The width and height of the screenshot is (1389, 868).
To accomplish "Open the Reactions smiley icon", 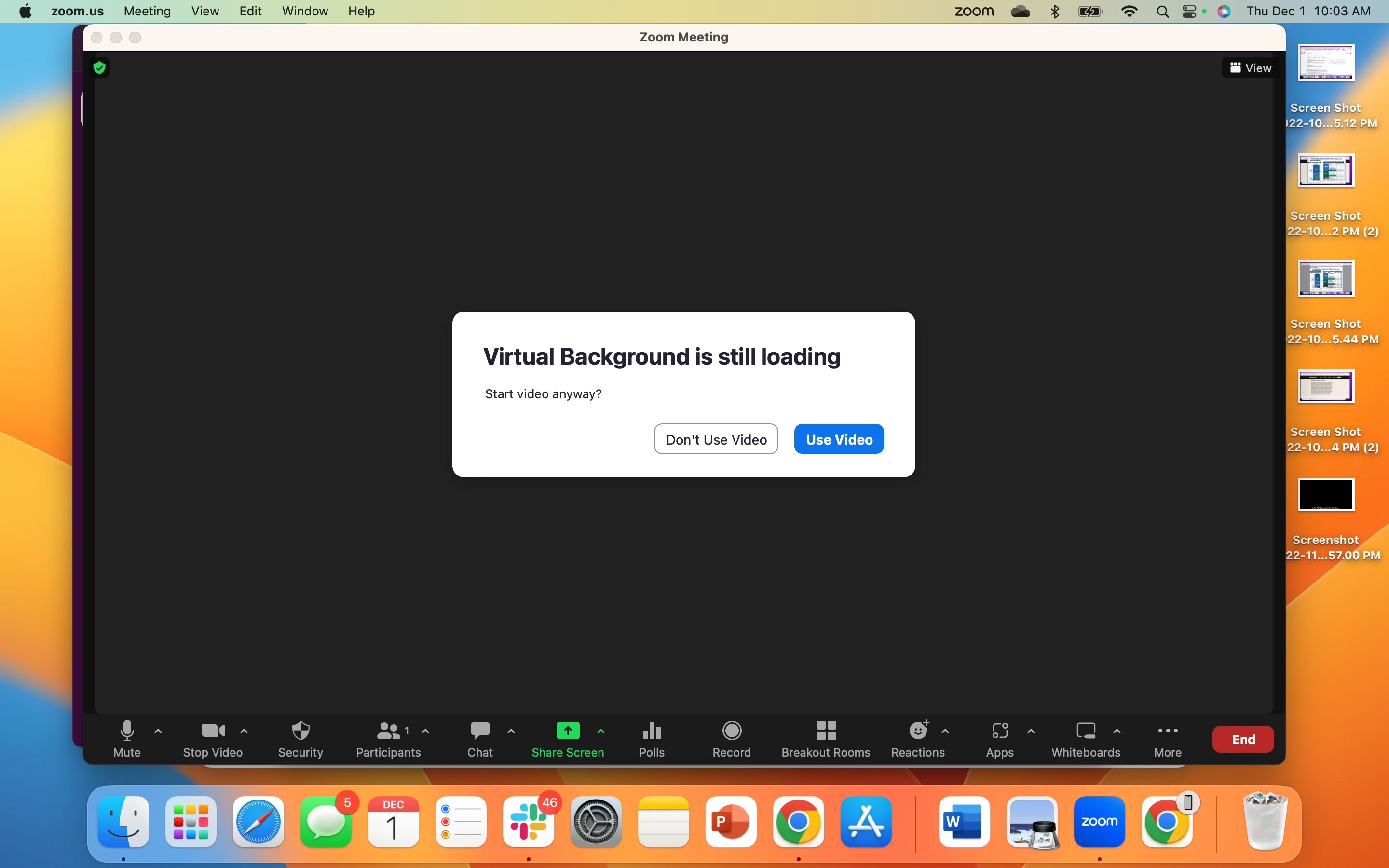I will tap(918, 731).
